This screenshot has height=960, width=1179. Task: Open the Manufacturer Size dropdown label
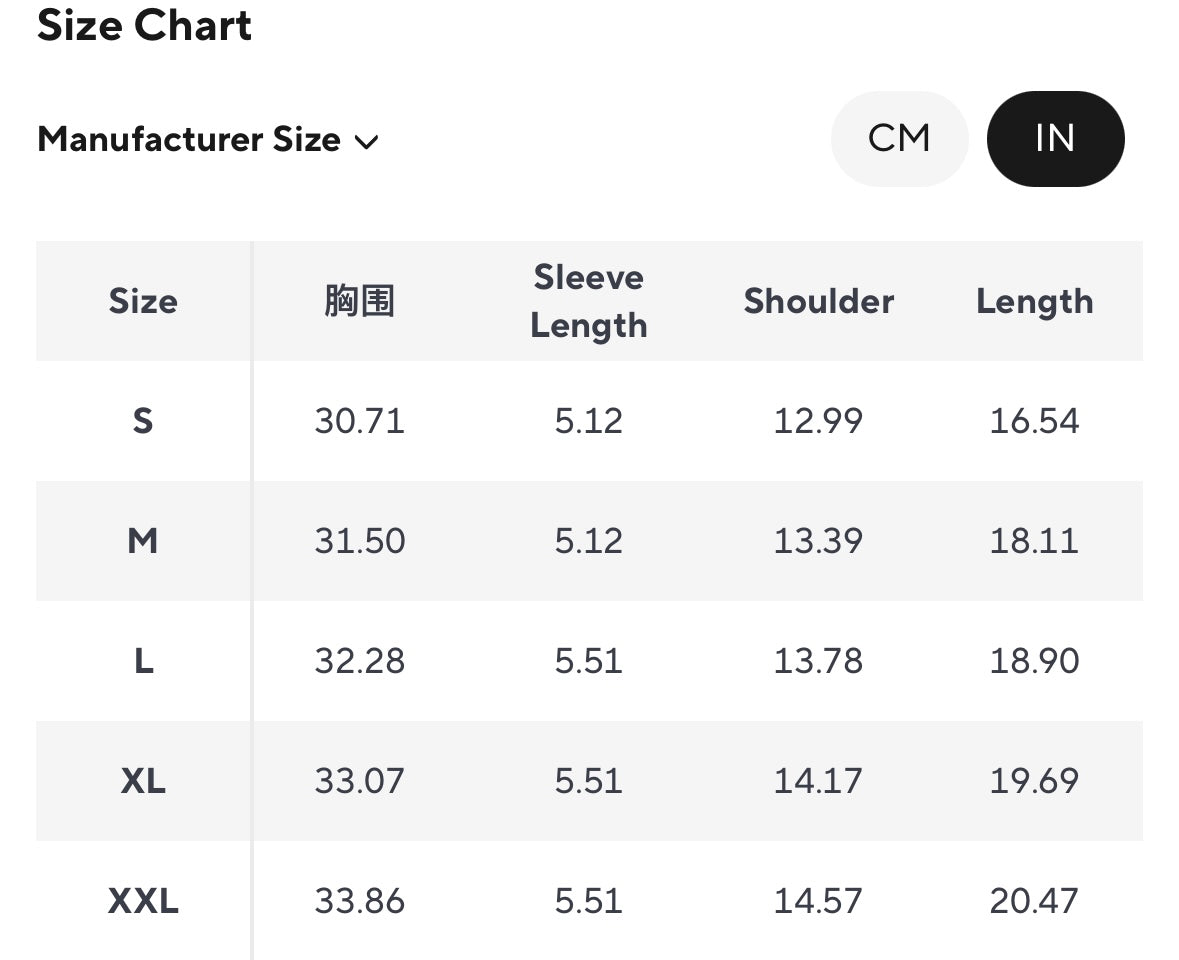pyautogui.click(x=189, y=140)
